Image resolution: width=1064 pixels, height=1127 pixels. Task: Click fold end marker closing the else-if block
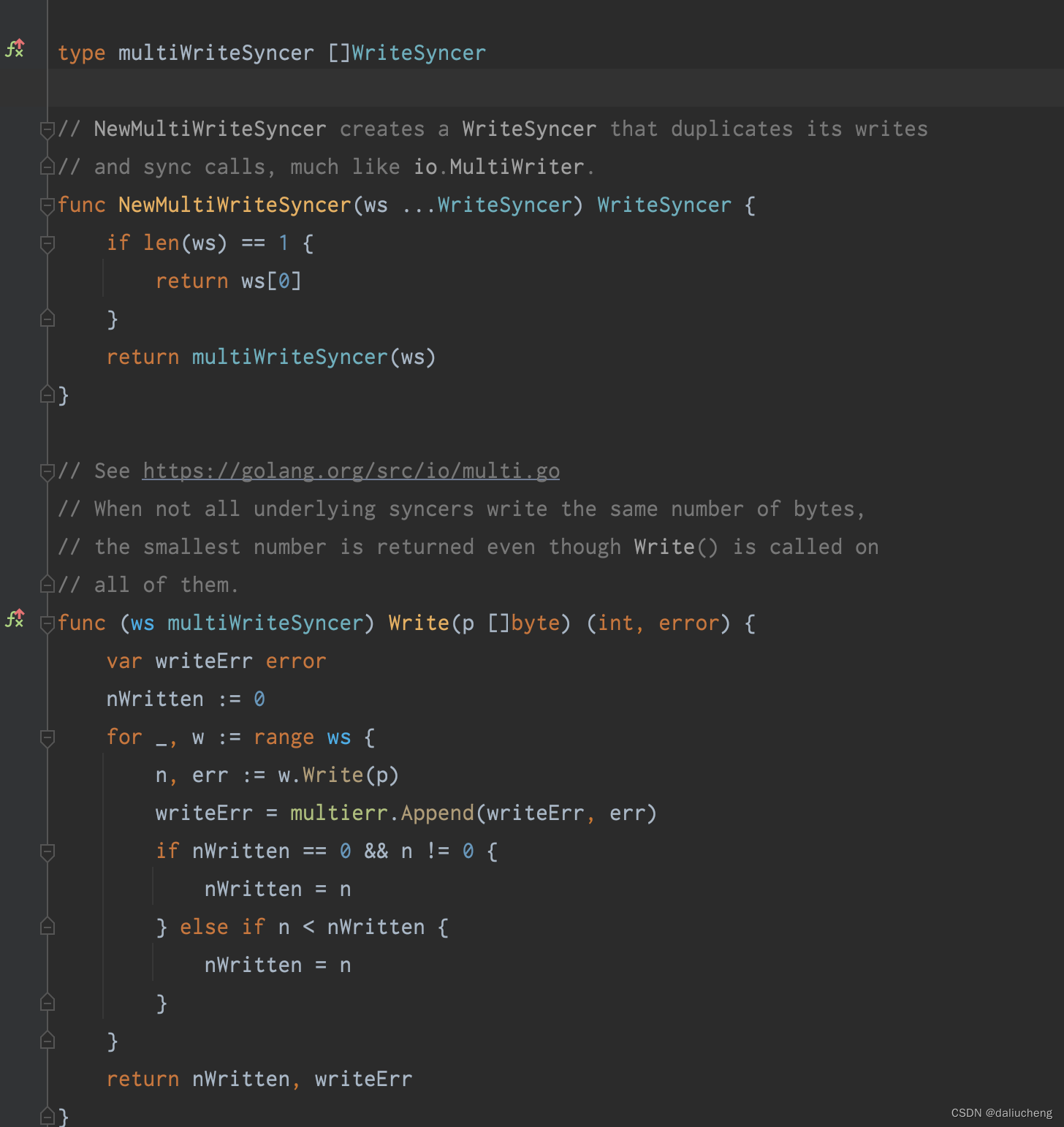click(x=47, y=1003)
